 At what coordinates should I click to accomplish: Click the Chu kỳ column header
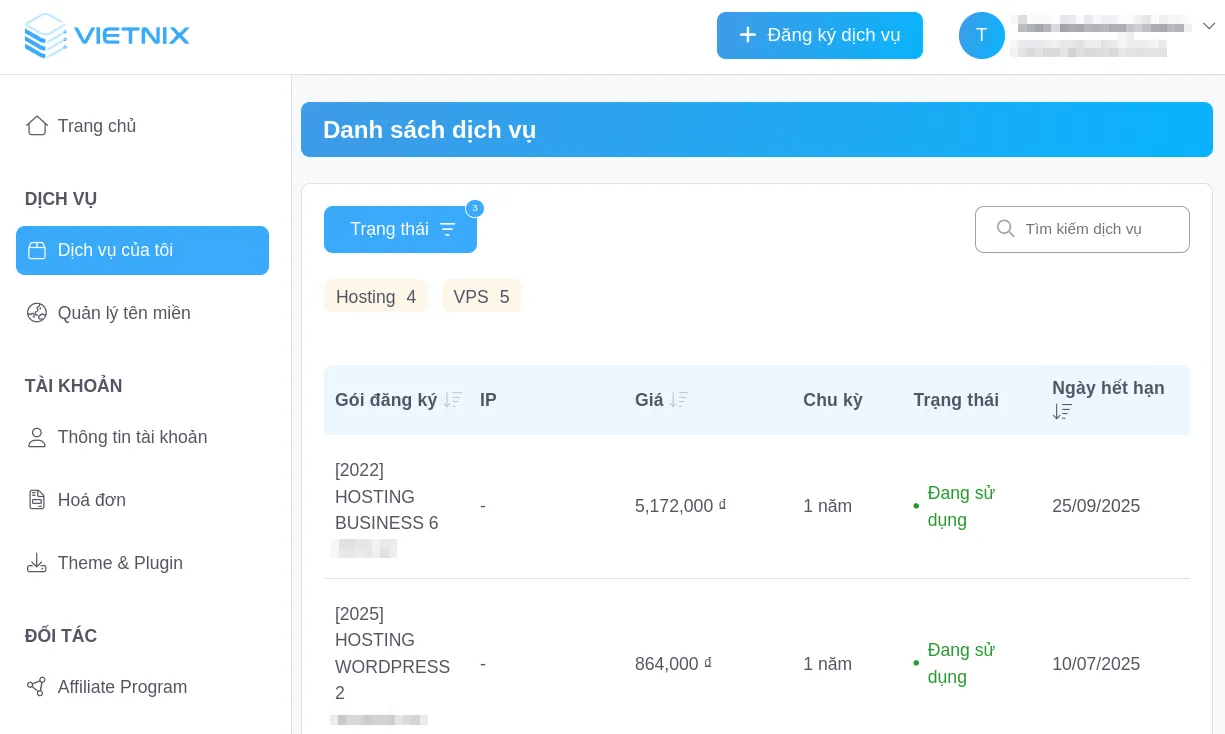(833, 400)
